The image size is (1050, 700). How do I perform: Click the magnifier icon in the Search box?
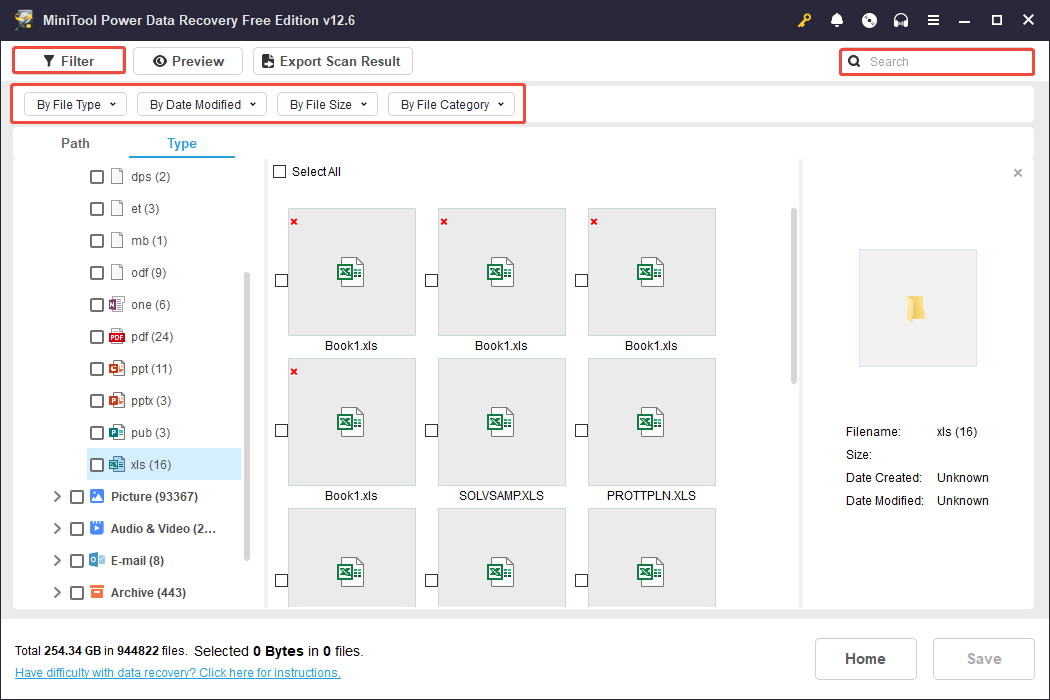[854, 61]
